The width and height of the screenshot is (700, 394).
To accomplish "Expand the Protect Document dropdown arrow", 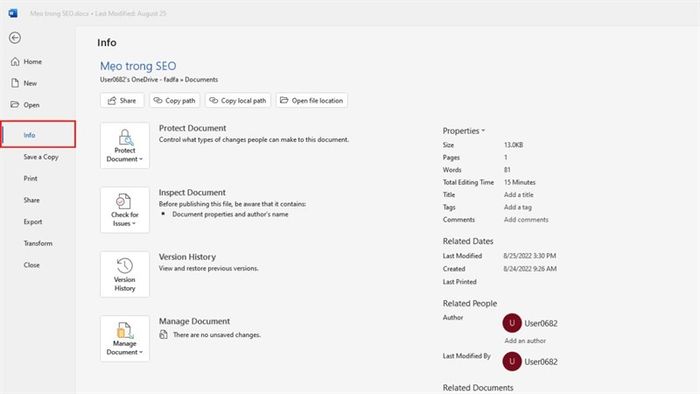I will (x=141, y=159).
